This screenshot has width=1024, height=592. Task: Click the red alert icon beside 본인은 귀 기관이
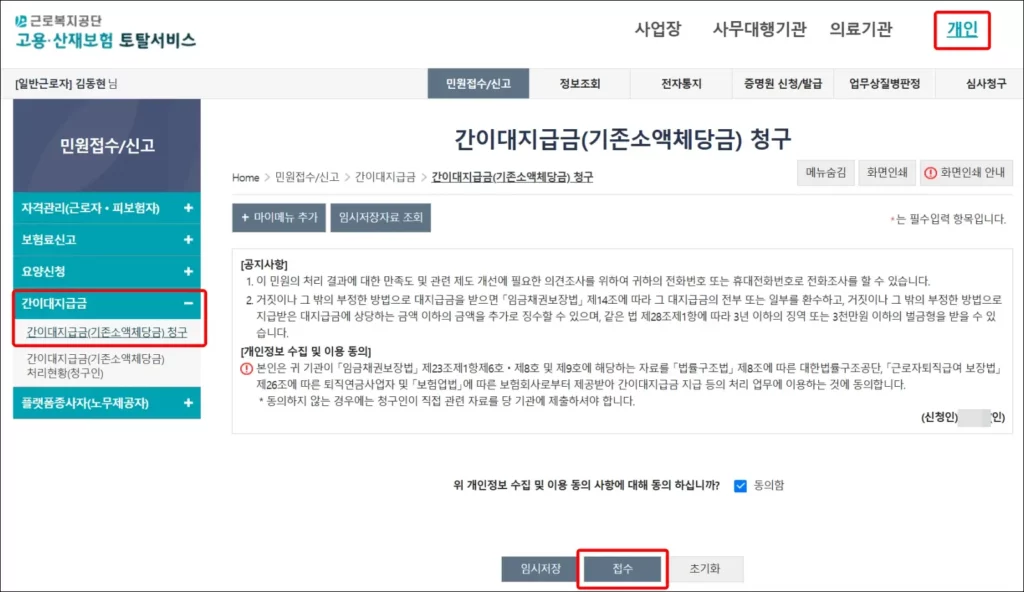(x=246, y=369)
